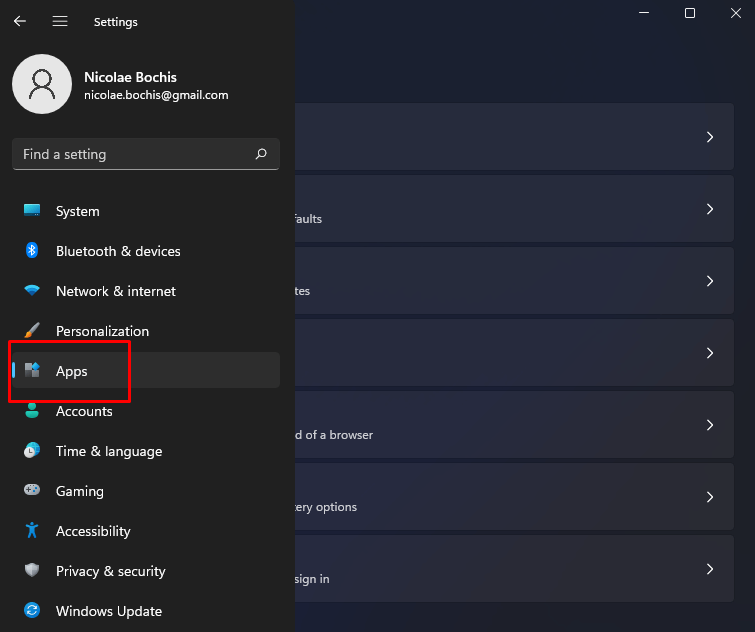Image resolution: width=755 pixels, height=632 pixels.
Task: Expand the row ending in "of a browser"
Action: [709, 425]
